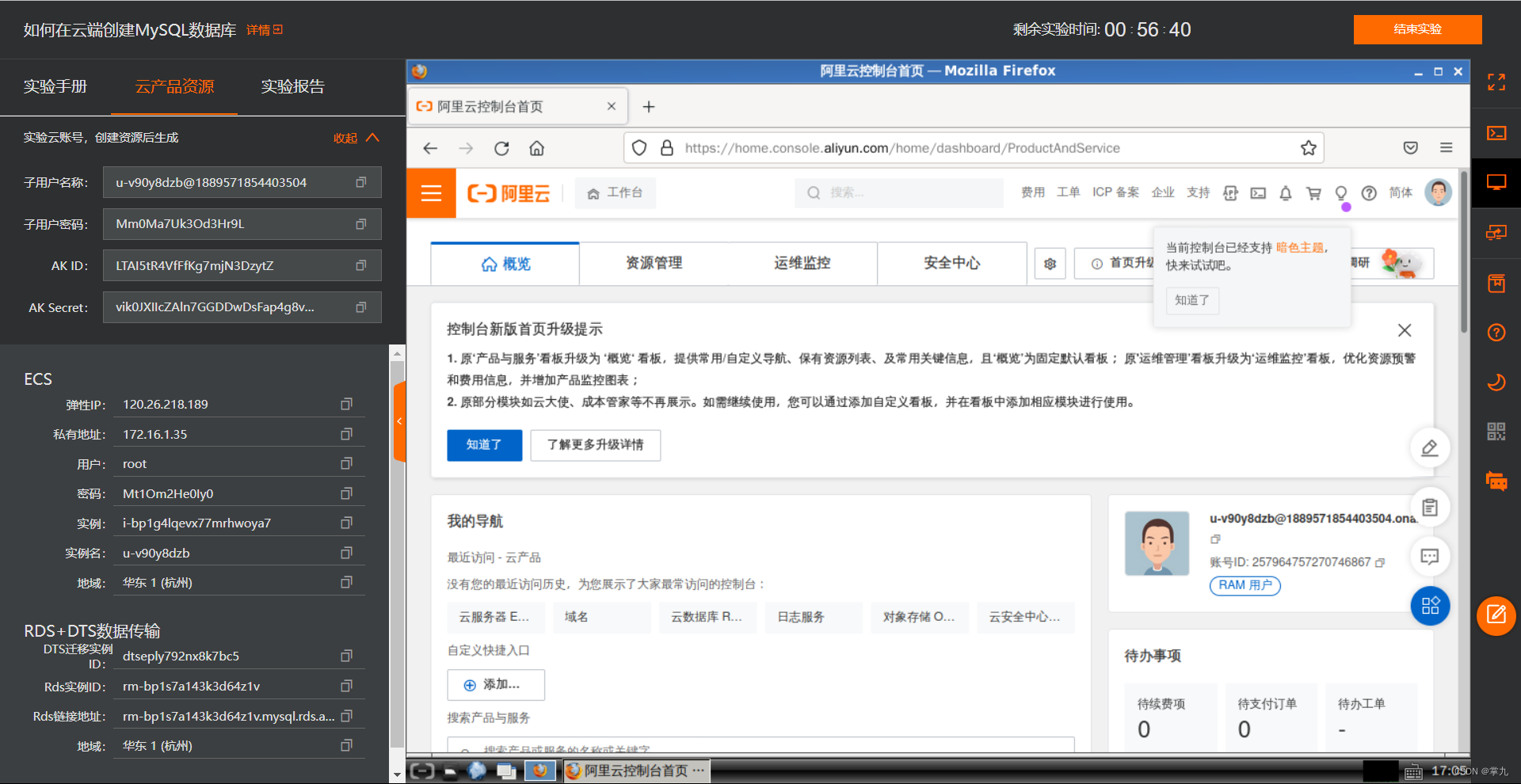Viewport: 1521px width, 784px height.
Task: Copy the sub-user password value
Action: pos(360,224)
